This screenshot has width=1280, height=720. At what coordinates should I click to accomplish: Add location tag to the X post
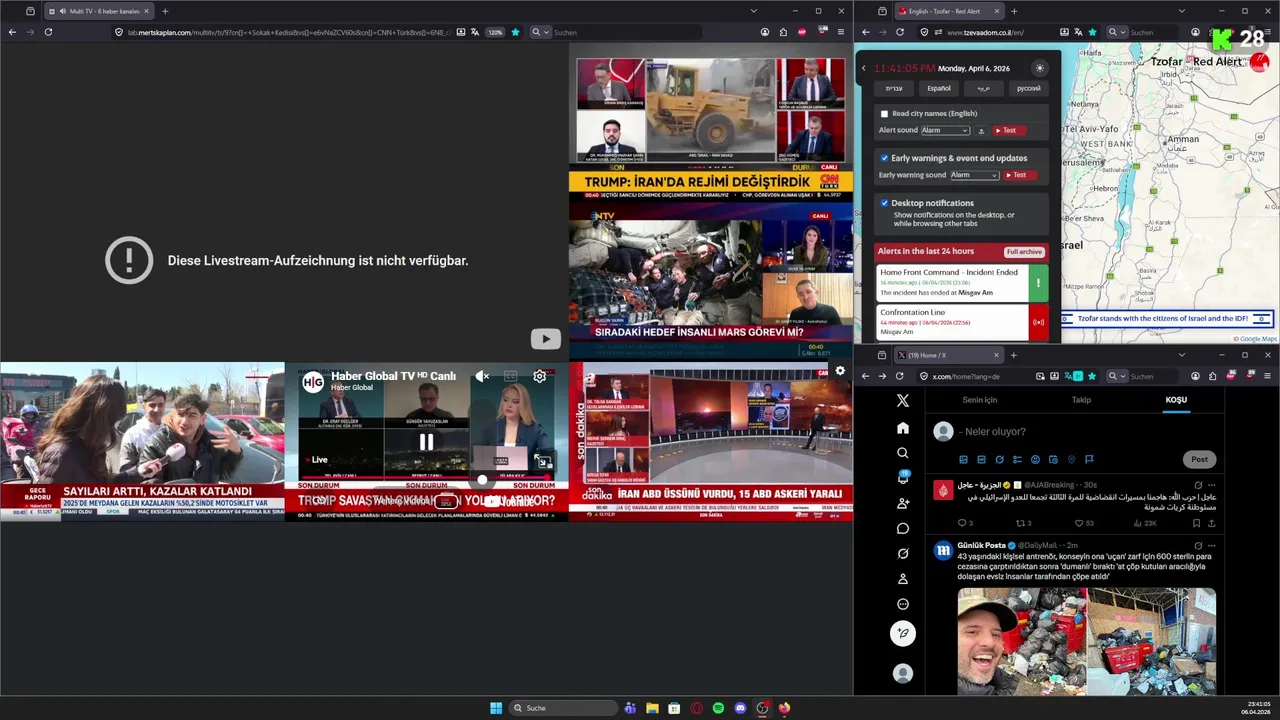click(1071, 460)
